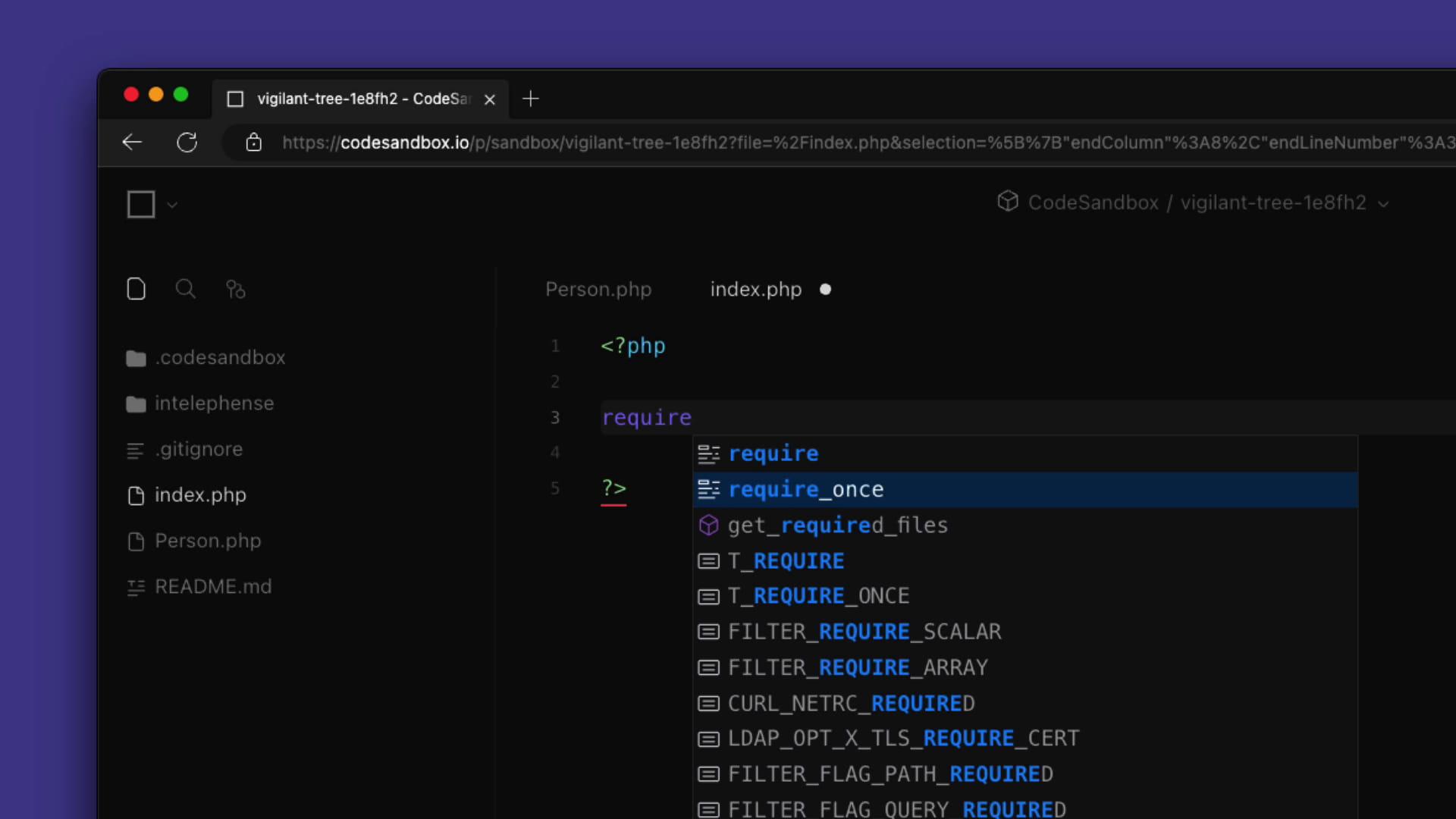Viewport: 1456px width, 819px height.
Task: Open the source control branch icon
Action: 234,289
